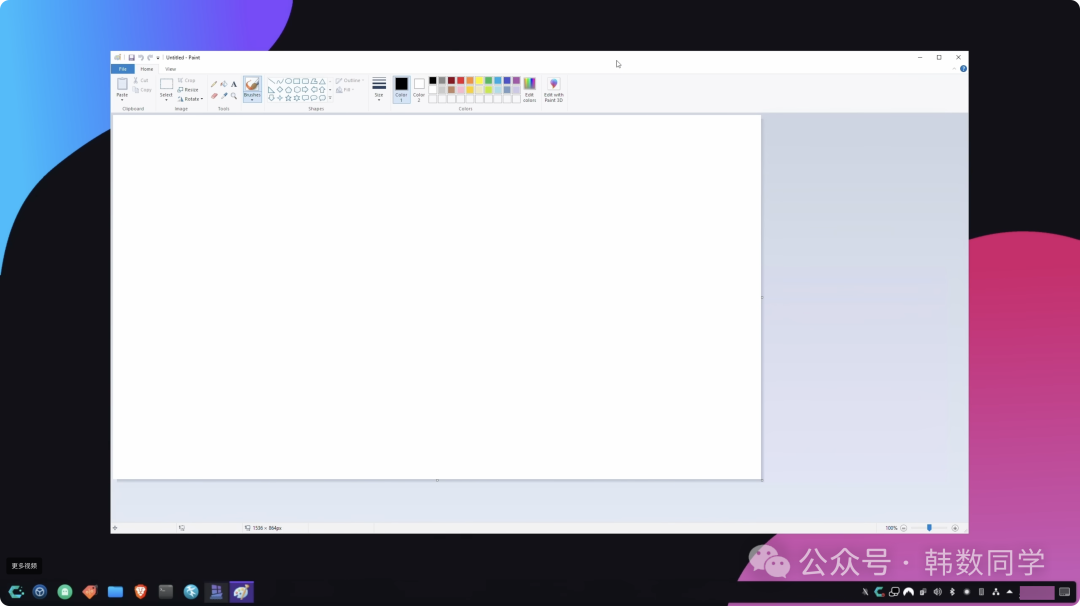Expand the Rotate options

point(194,99)
